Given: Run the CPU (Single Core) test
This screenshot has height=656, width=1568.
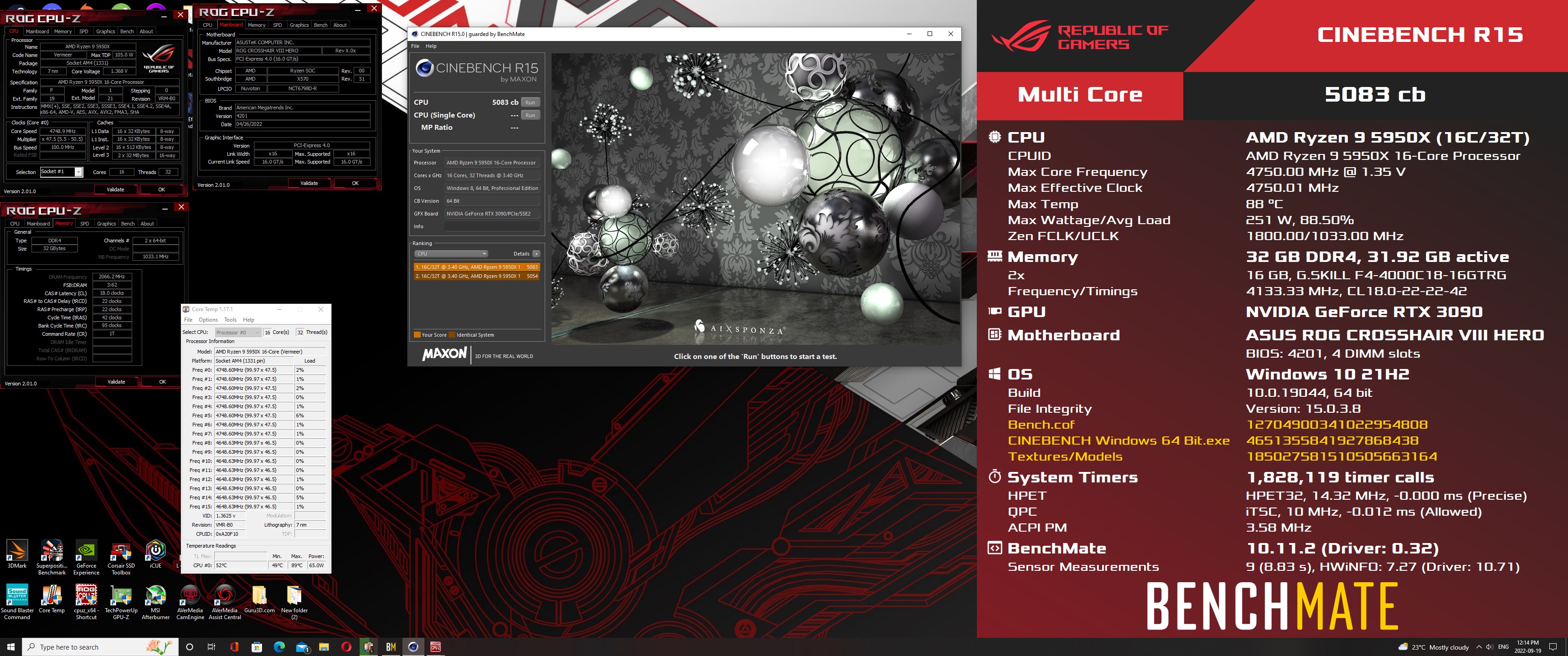Looking at the screenshot, I should pyautogui.click(x=530, y=115).
